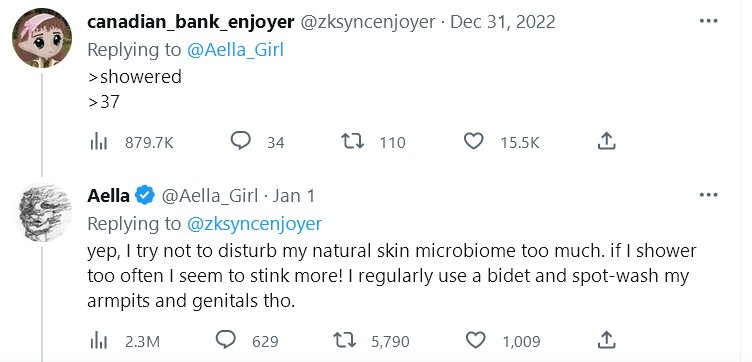Retweet Aella's reply with 5,790 retweets
The image size is (752, 362).
344,341
